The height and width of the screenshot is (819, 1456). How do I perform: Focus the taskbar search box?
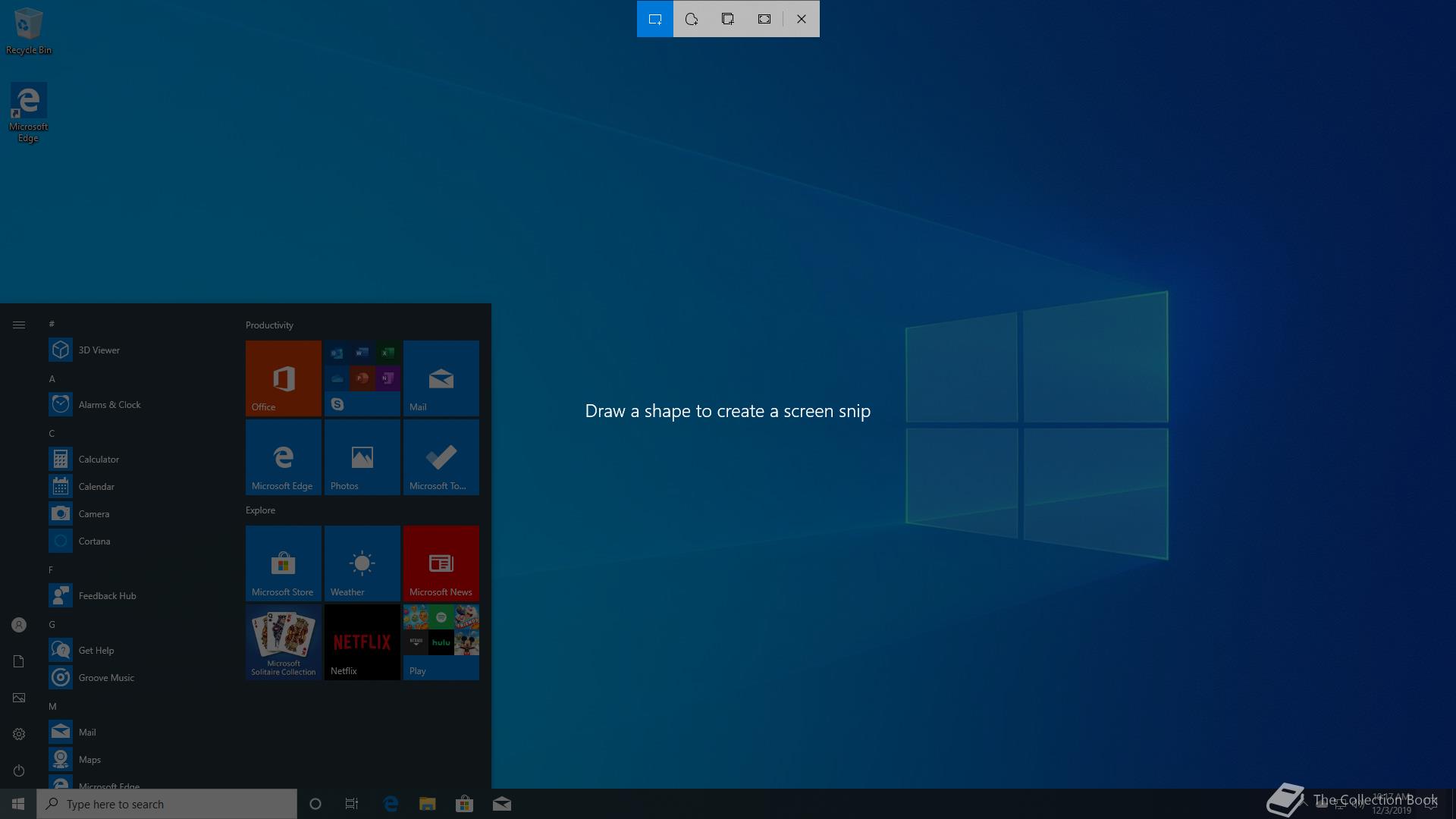[167, 804]
